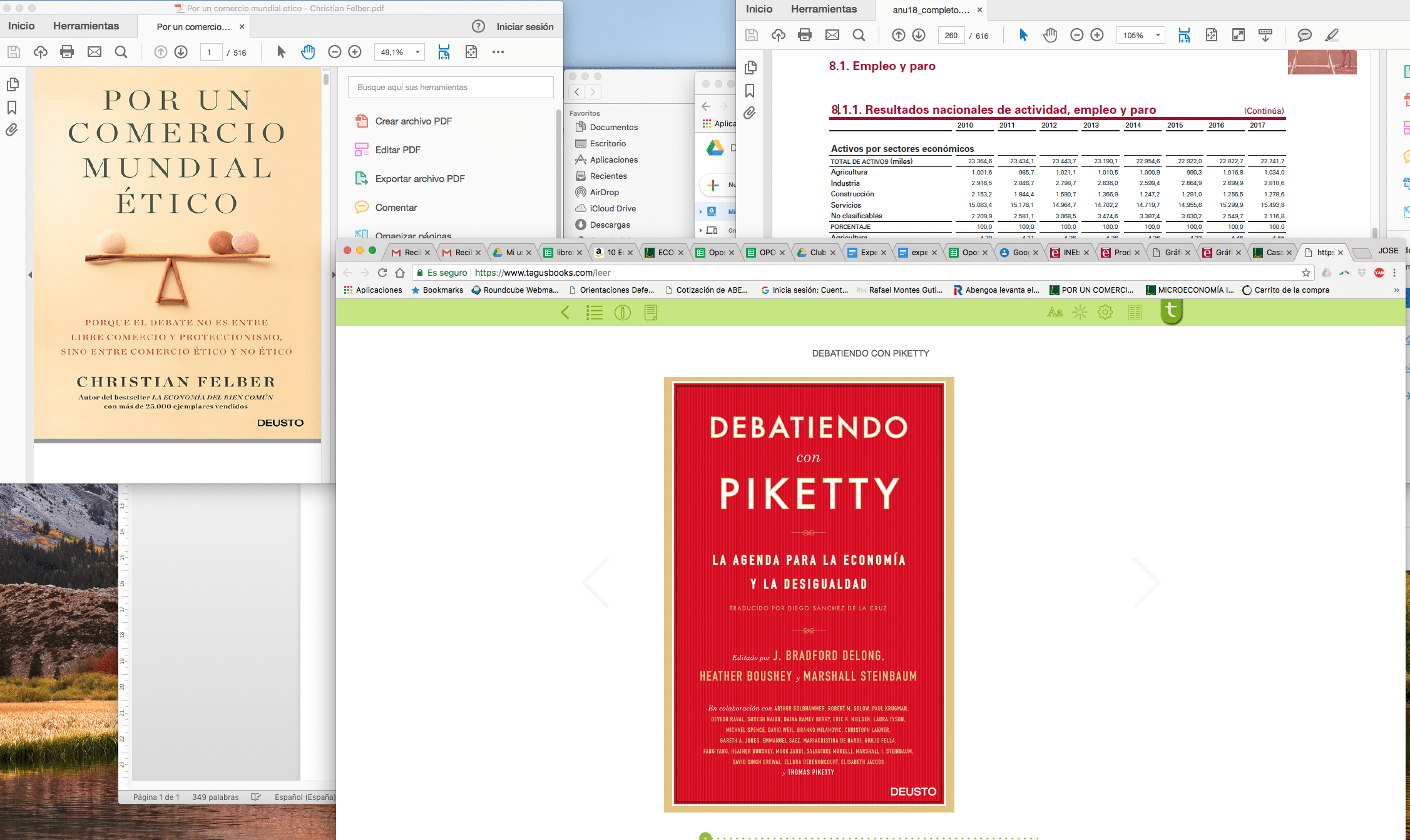Enter full screen mode in anu18_completo window
The height and width of the screenshot is (840, 1410).
point(1239,35)
